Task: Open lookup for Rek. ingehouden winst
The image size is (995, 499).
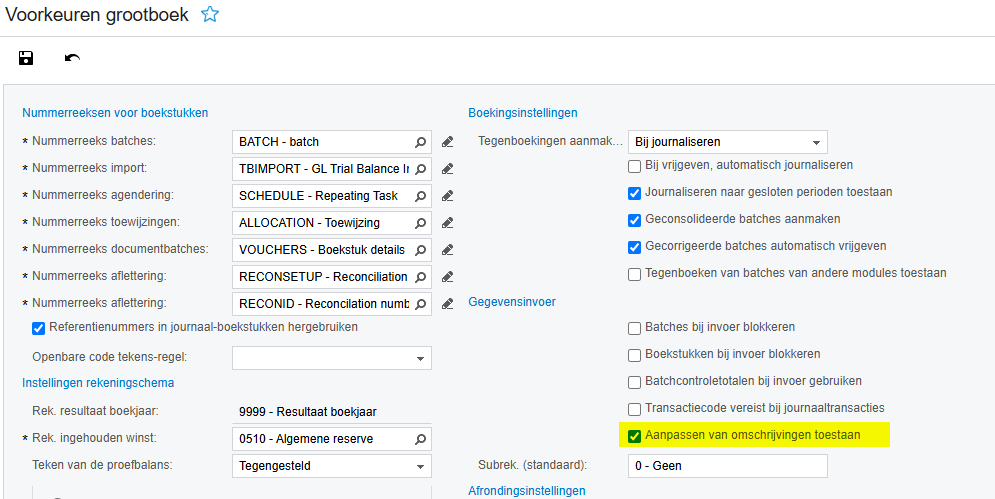Action: tap(421, 439)
